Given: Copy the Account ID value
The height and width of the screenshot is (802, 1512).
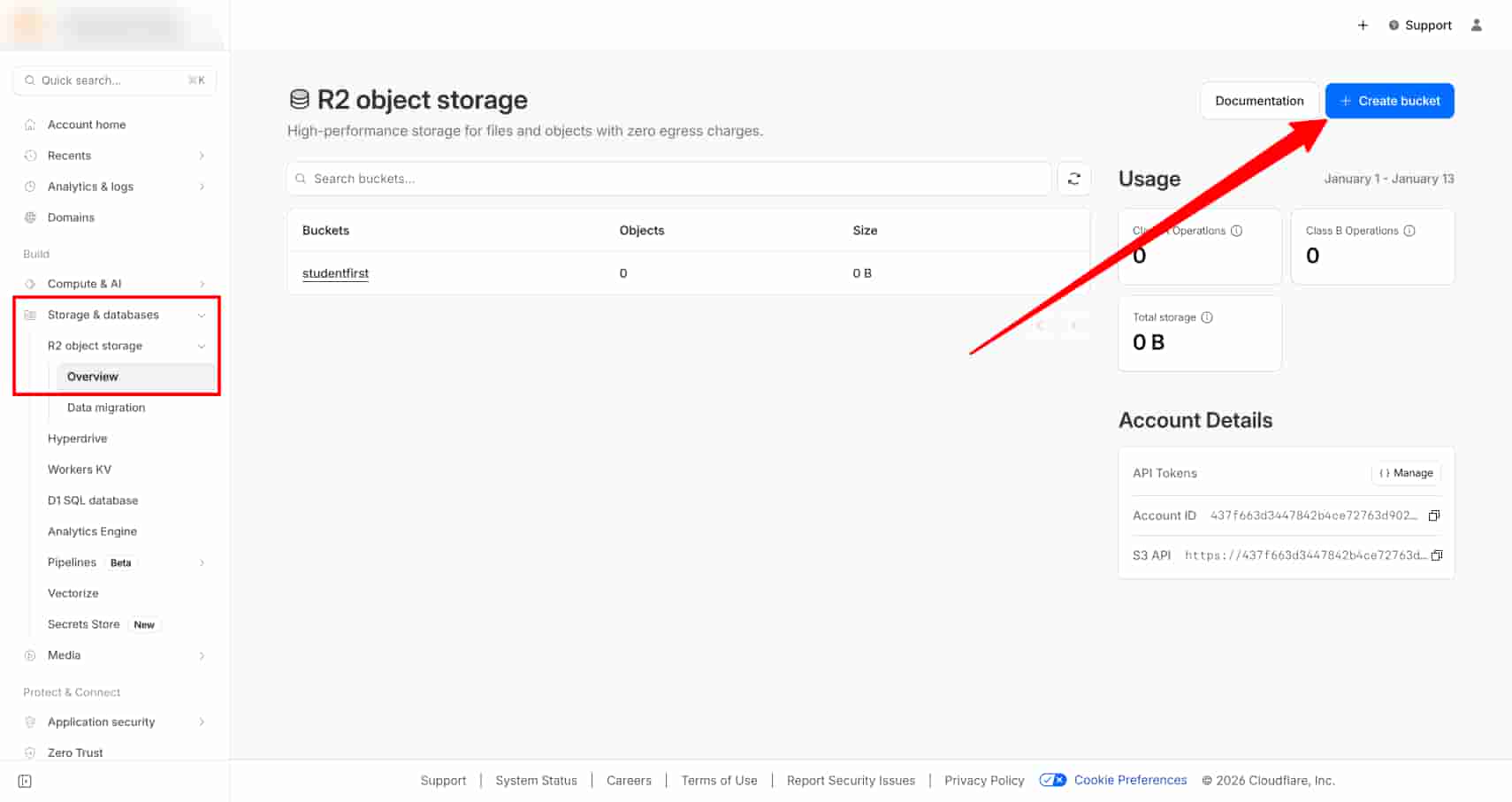Looking at the screenshot, I should coord(1434,516).
